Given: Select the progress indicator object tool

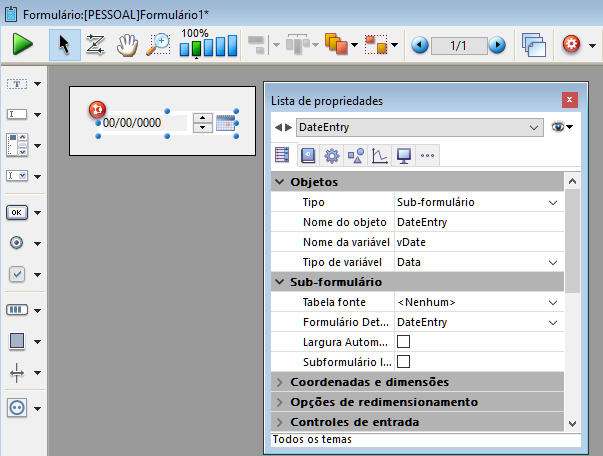Looking at the screenshot, I should (17, 309).
